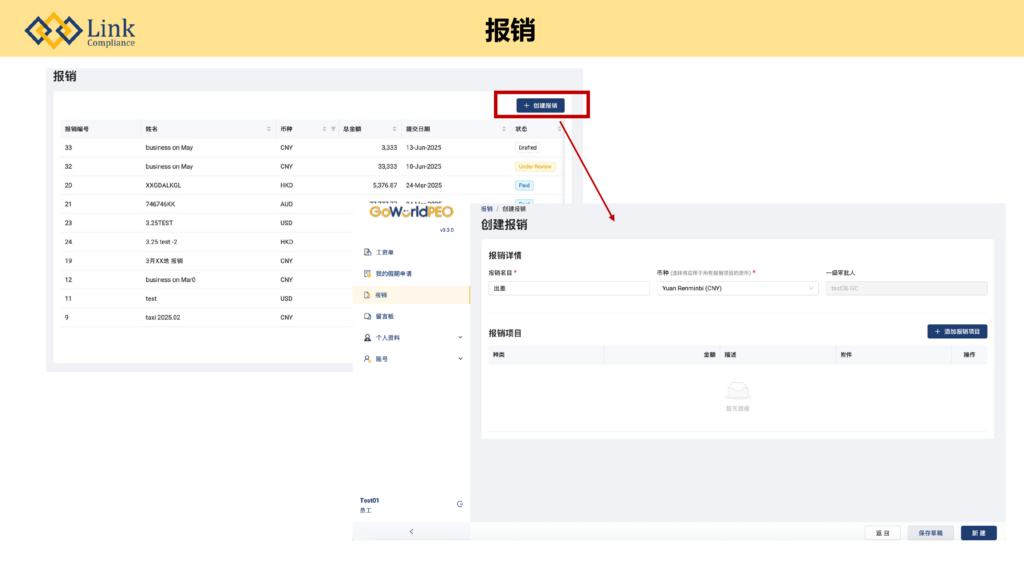Click the Link Compliance logo
Screen dimensions: 1024x576
tap(80, 30)
